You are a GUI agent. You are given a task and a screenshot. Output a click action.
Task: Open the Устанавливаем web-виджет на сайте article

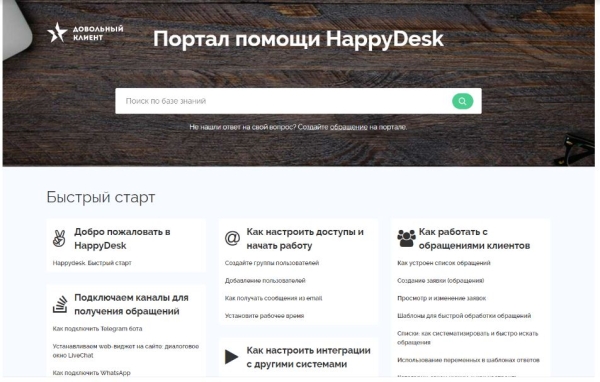point(126,351)
